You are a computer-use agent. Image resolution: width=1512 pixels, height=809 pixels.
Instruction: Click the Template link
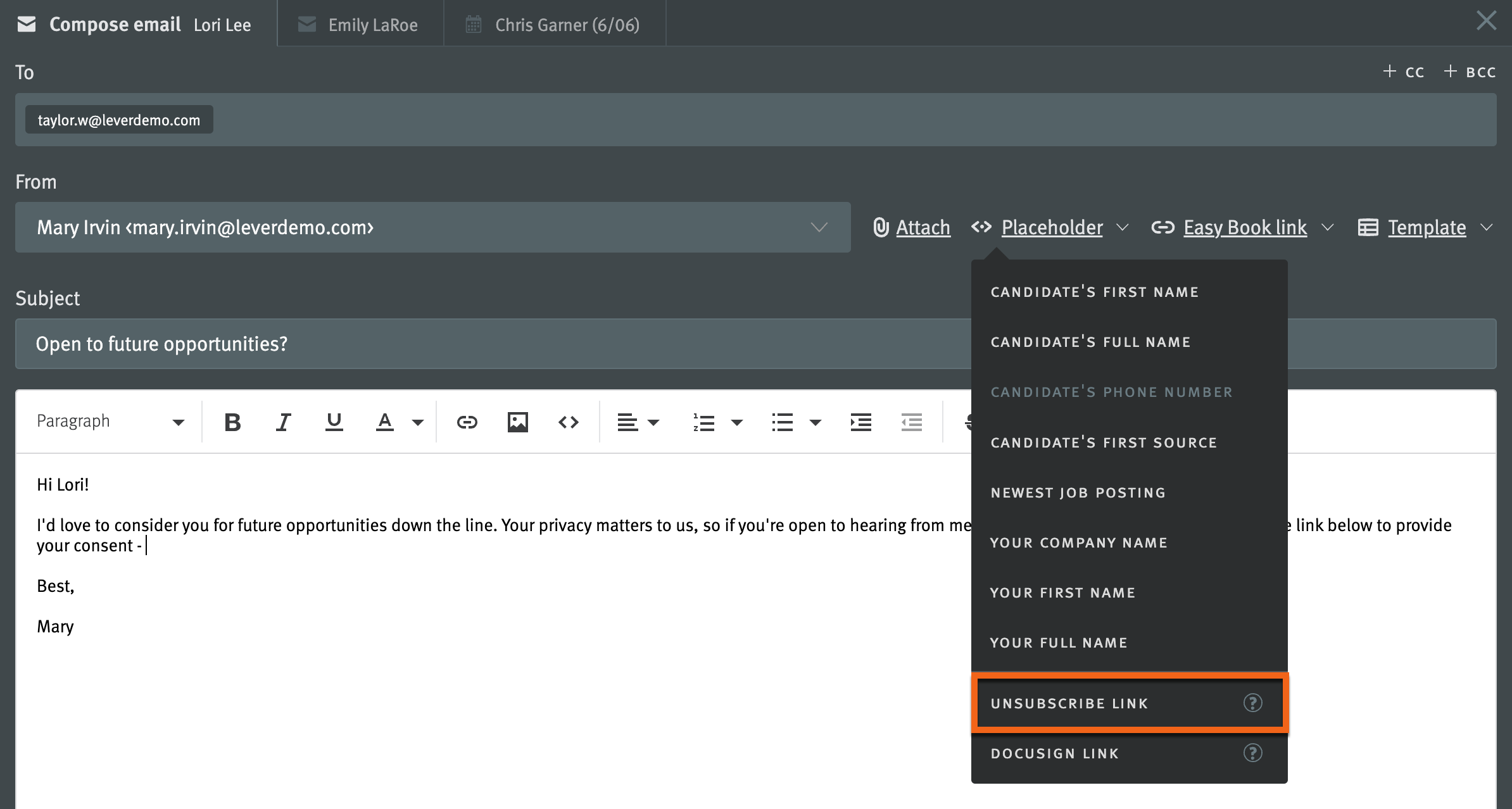click(x=1427, y=227)
